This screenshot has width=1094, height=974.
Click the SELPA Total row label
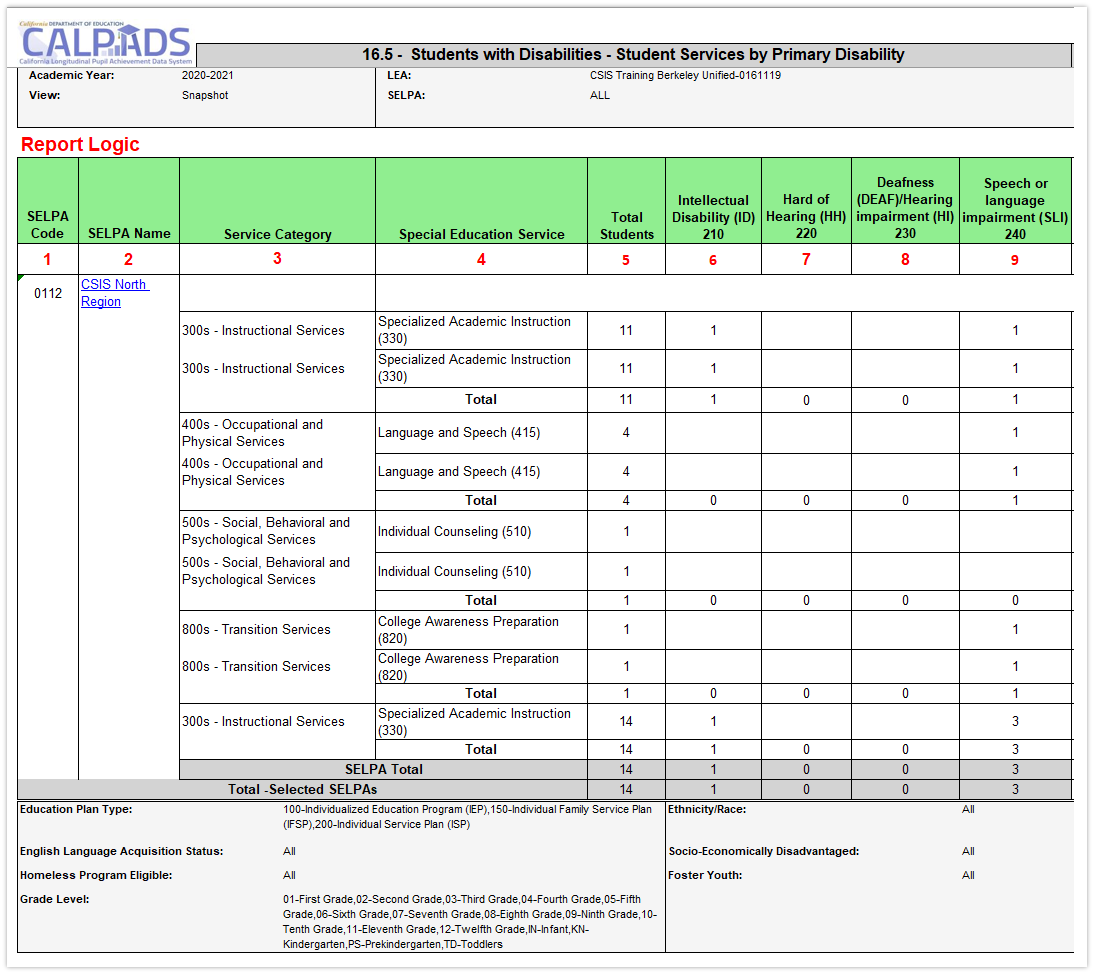pos(383,769)
